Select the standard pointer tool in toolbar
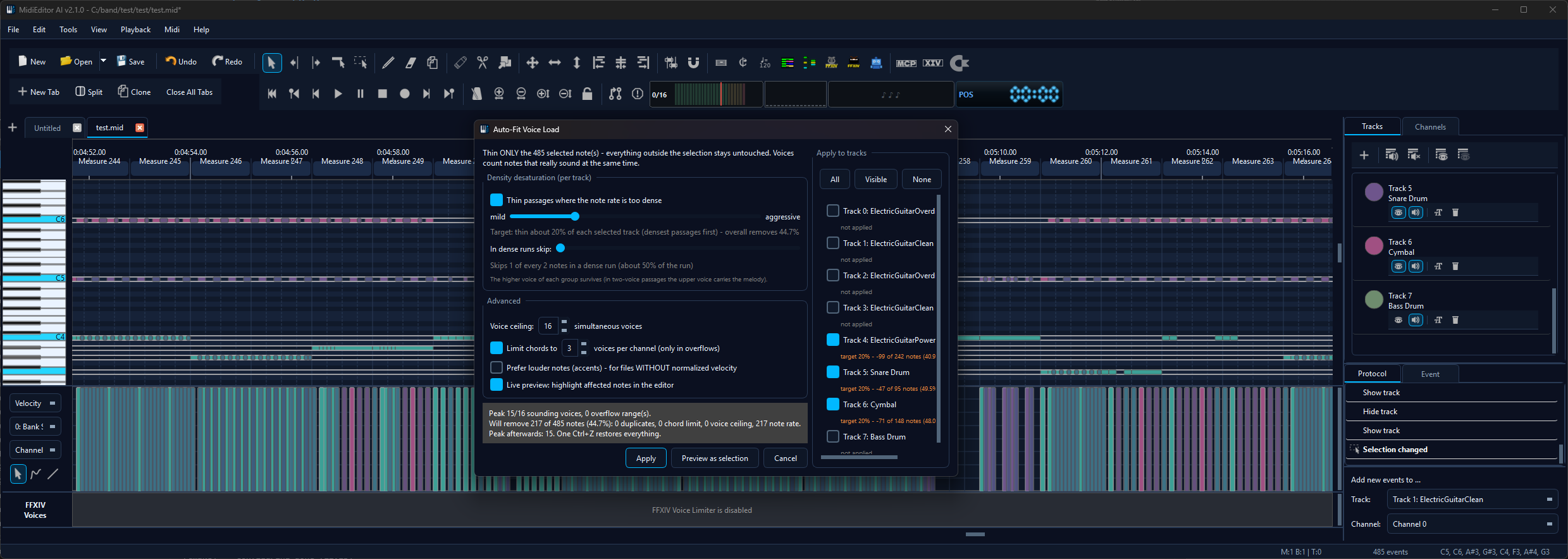Viewport: 1568px width, 559px height. coord(271,62)
